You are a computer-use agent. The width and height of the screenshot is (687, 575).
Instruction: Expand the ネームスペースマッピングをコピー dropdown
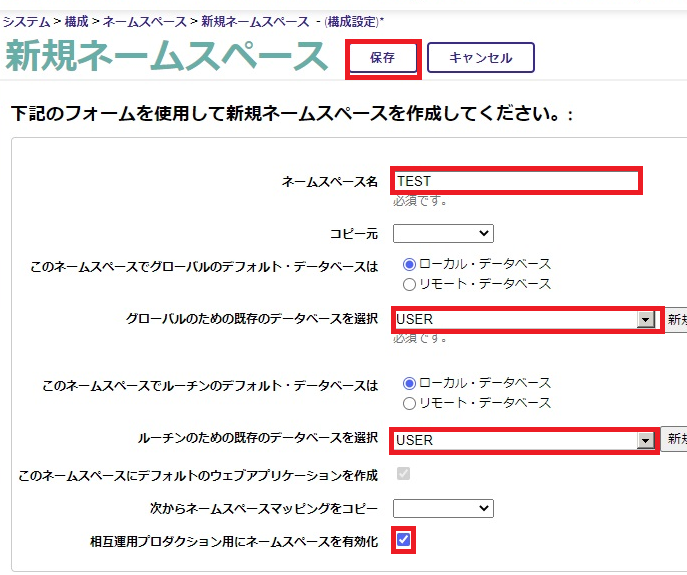pyautogui.click(x=443, y=508)
